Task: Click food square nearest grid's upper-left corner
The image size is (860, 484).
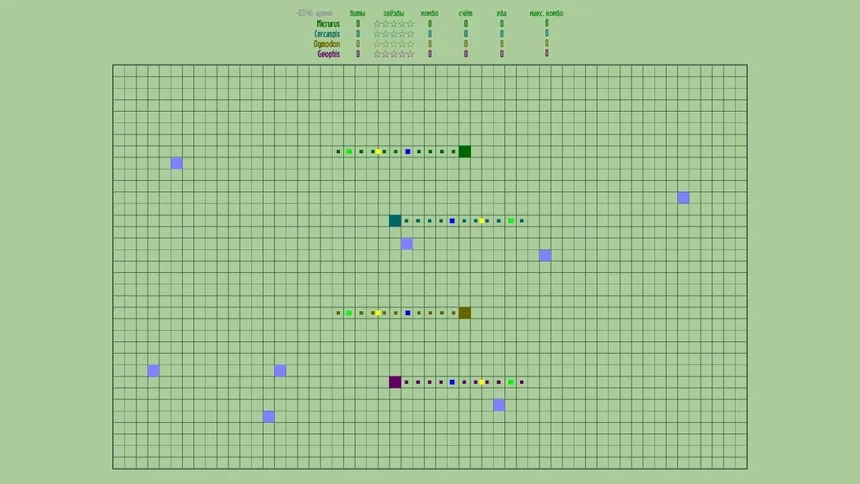Action: point(176,163)
